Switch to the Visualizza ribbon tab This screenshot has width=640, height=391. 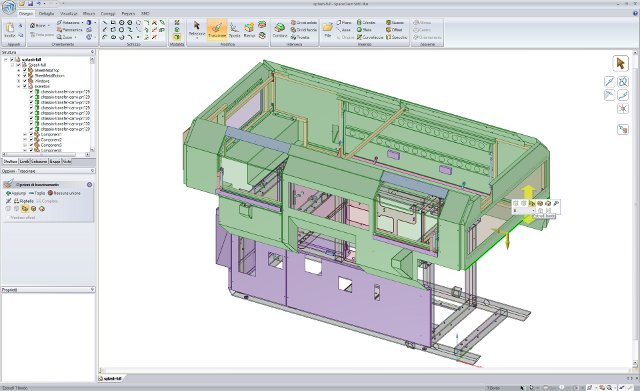[68, 13]
